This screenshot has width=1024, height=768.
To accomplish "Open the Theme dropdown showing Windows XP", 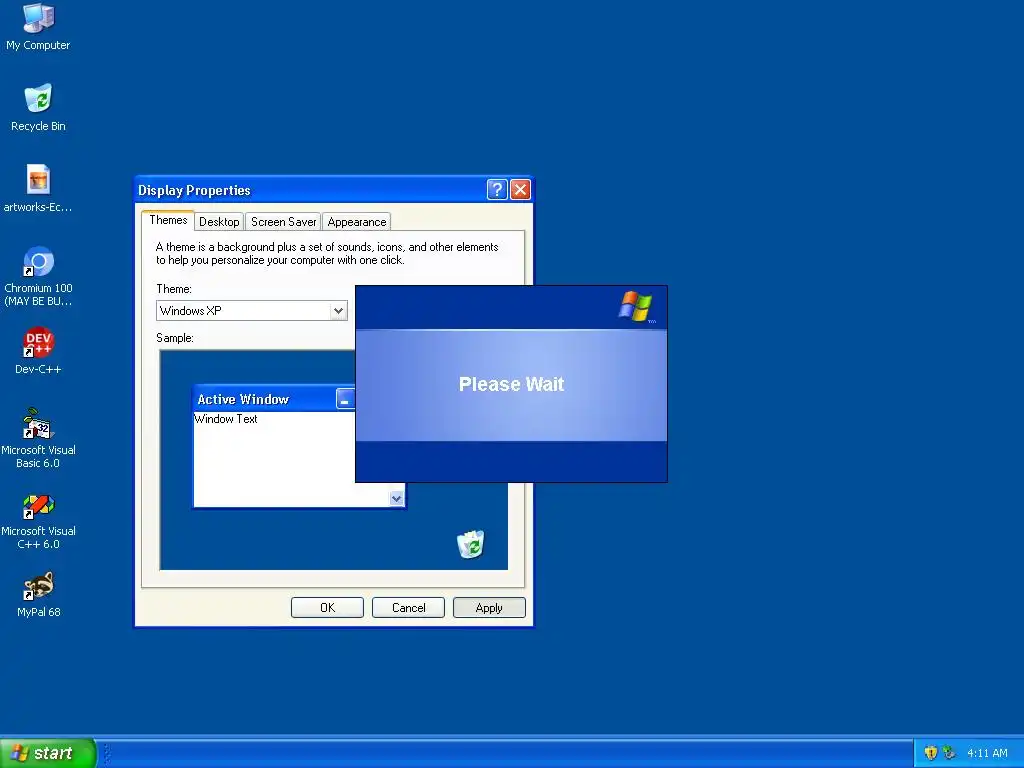I will [251, 311].
